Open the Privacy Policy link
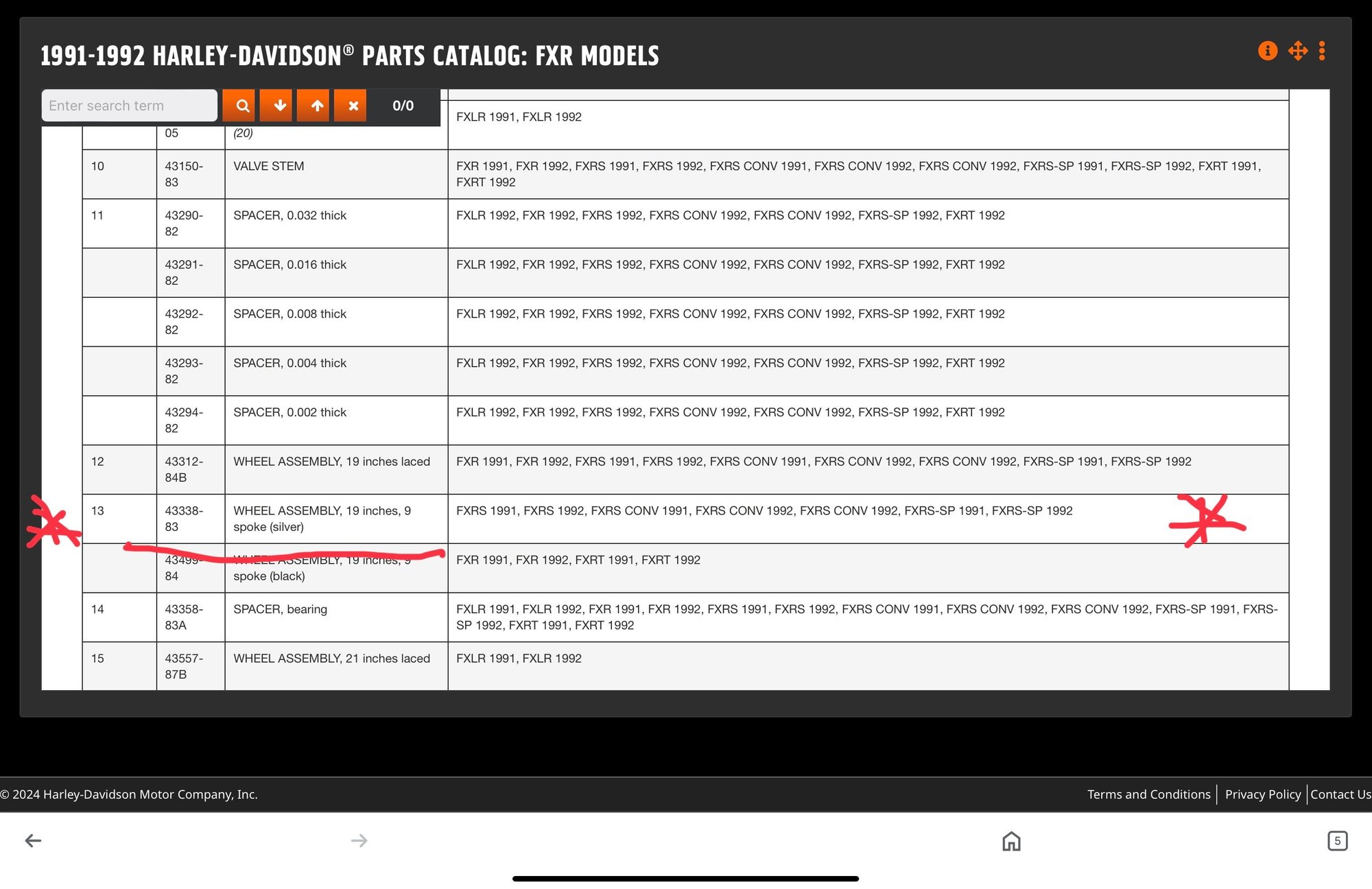 tap(1262, 794)
